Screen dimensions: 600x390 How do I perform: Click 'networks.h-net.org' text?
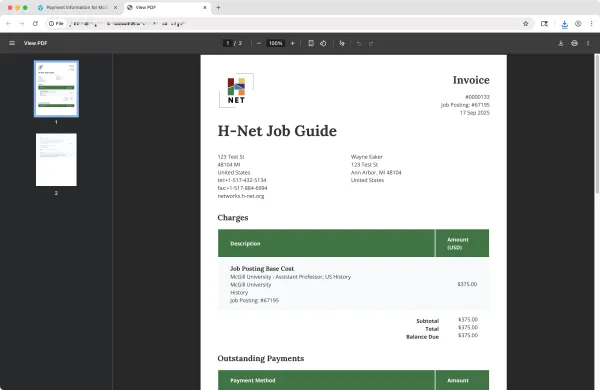(x=241, y=196)
